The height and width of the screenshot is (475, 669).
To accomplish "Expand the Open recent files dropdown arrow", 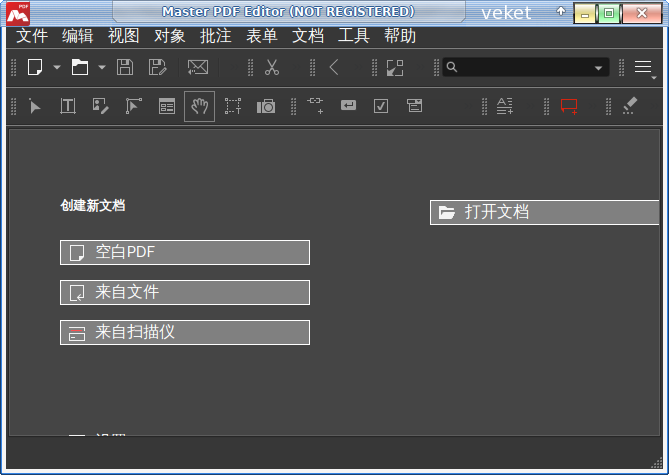I will click(102, 67).
